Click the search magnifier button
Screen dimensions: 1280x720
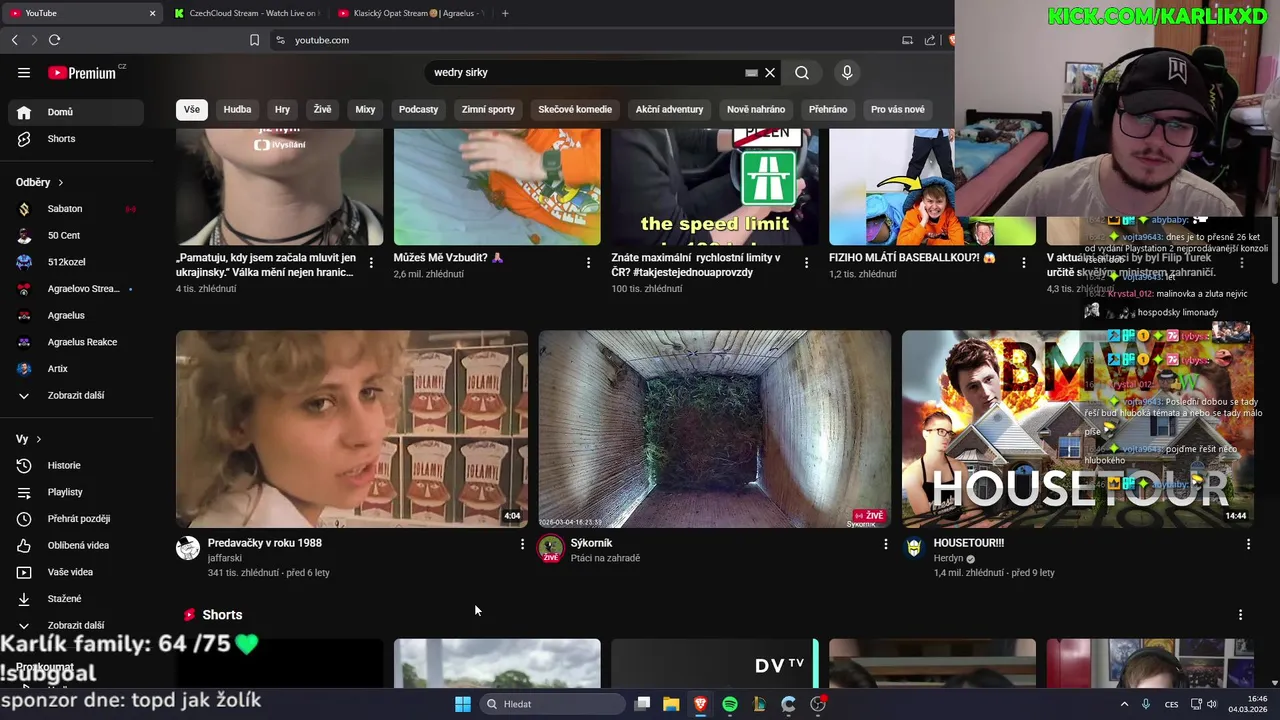tap(802, 72)
